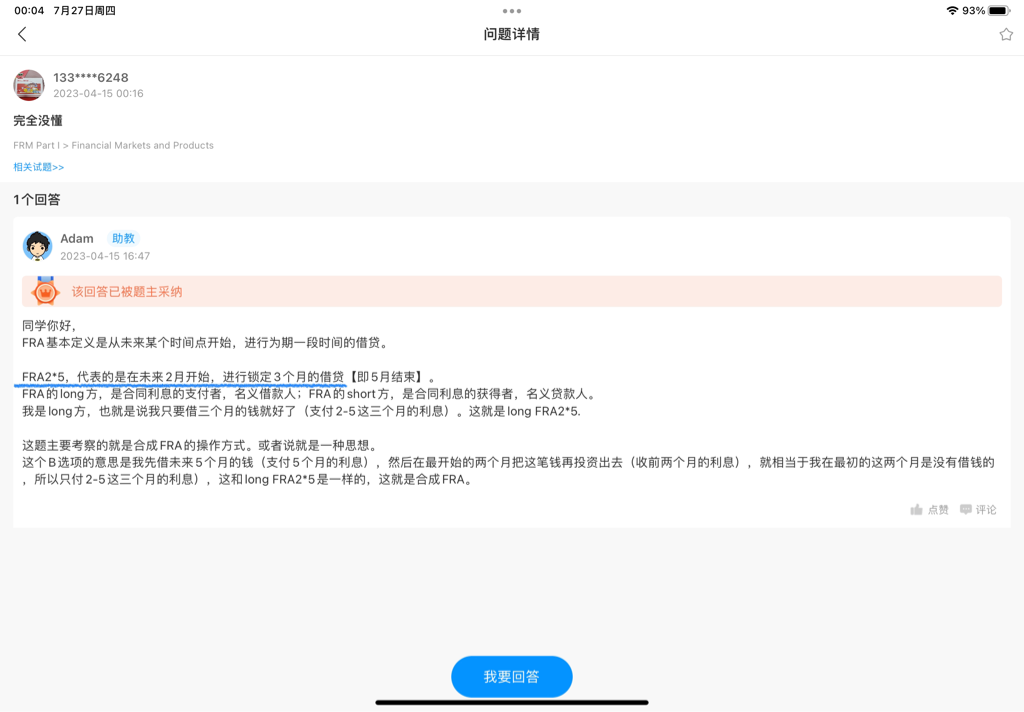Favorite this question with the star icon
The height and width of the screenshot is (712, 1024).
(x=1006, y=34)
